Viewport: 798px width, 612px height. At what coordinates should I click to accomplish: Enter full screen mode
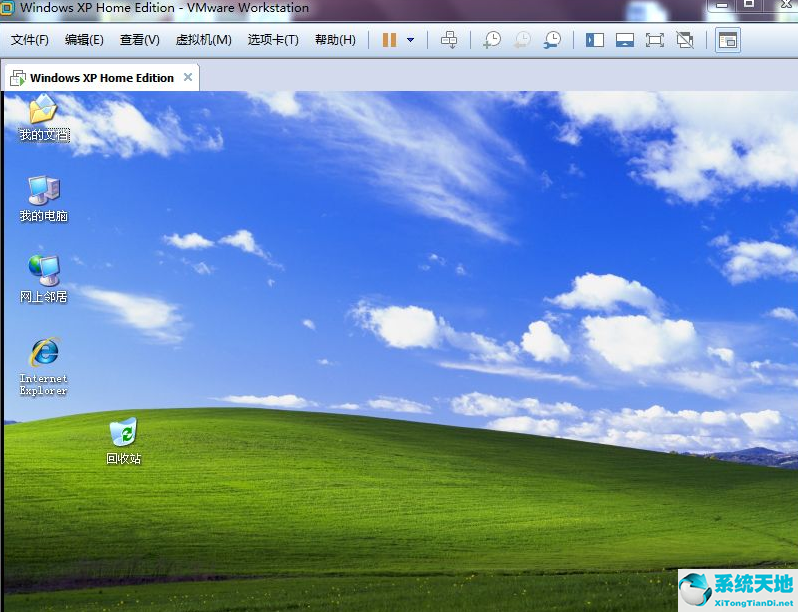[655, 40]
